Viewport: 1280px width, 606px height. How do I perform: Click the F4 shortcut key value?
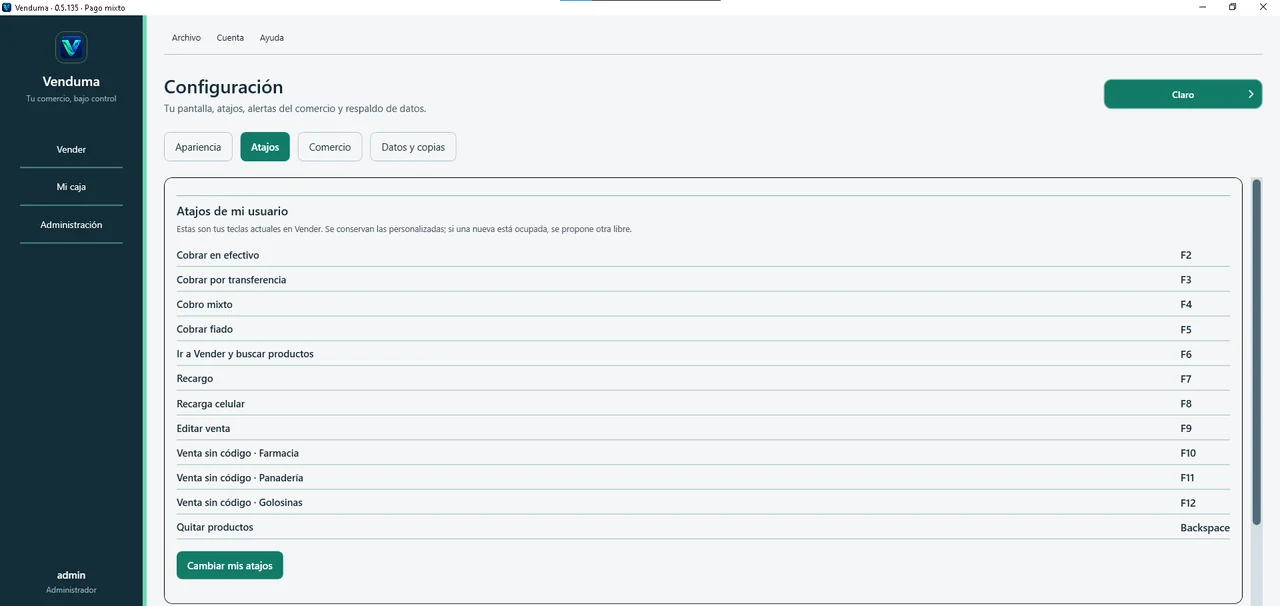pos(1186,304)
